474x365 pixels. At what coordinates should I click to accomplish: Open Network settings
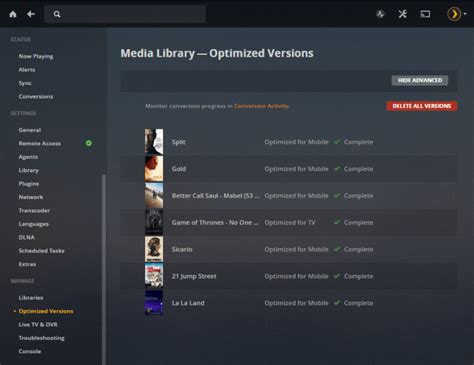point(31,197)
